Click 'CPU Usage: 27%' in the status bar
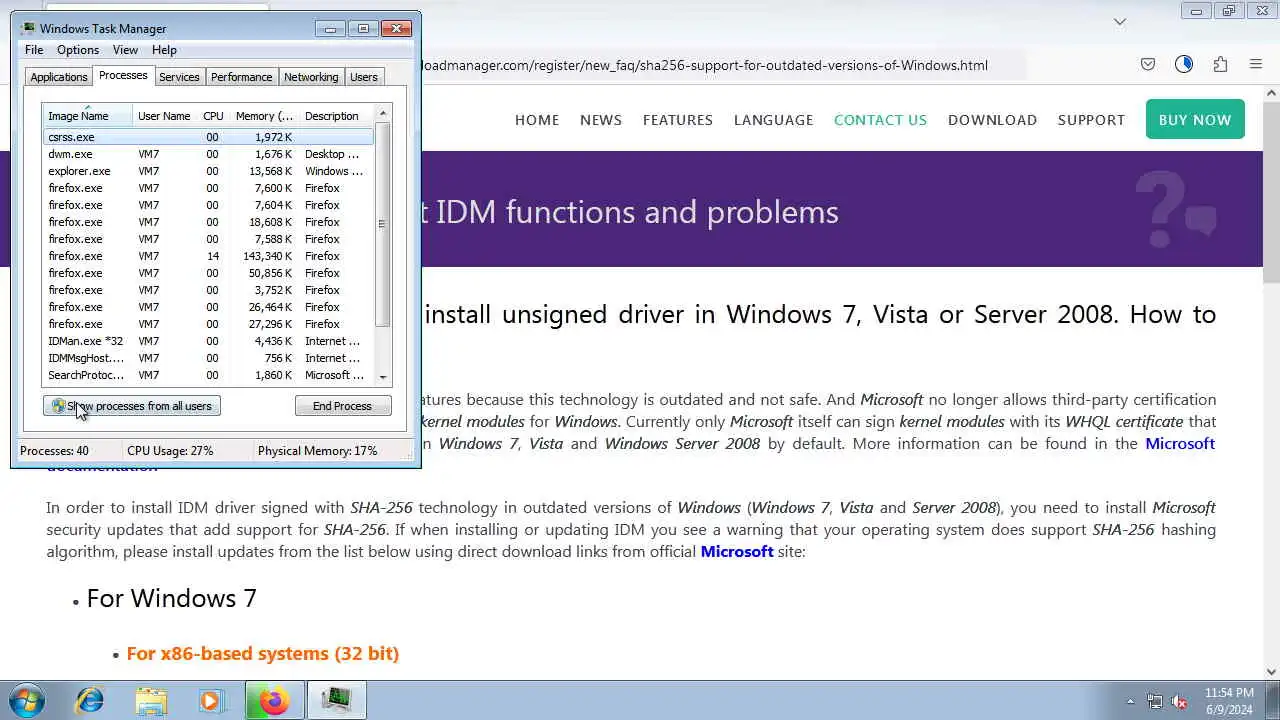This screenshot has width=1280, height=720. [170, 451]
